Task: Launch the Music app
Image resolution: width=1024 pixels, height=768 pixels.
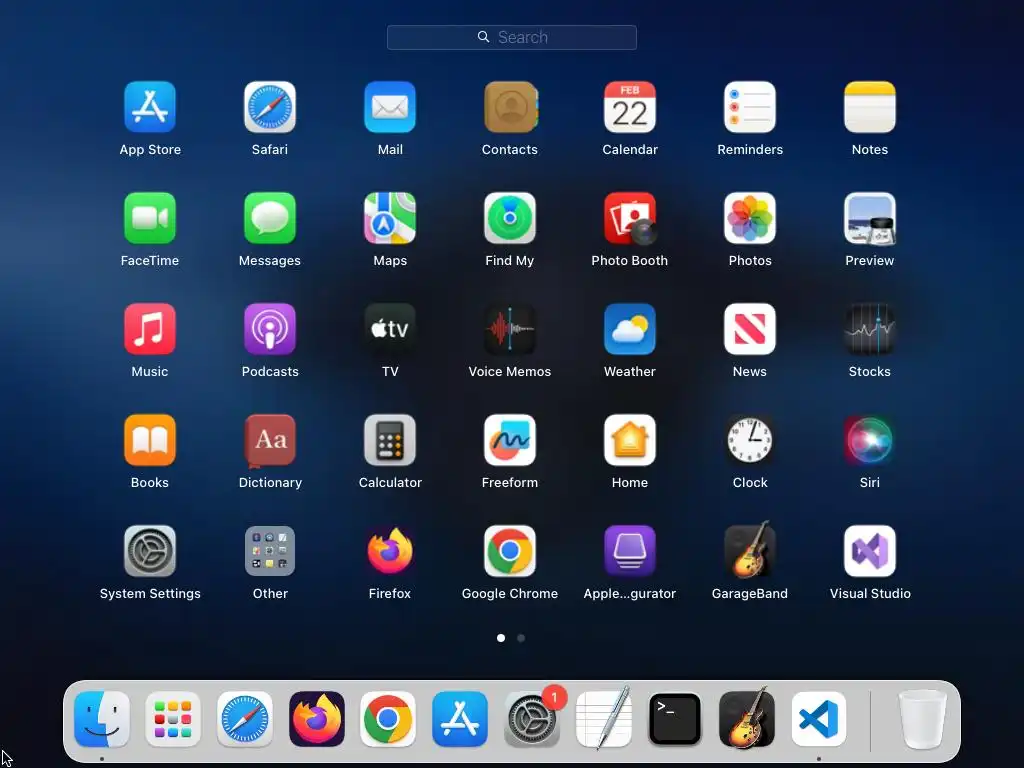Action: coord(150,329)
